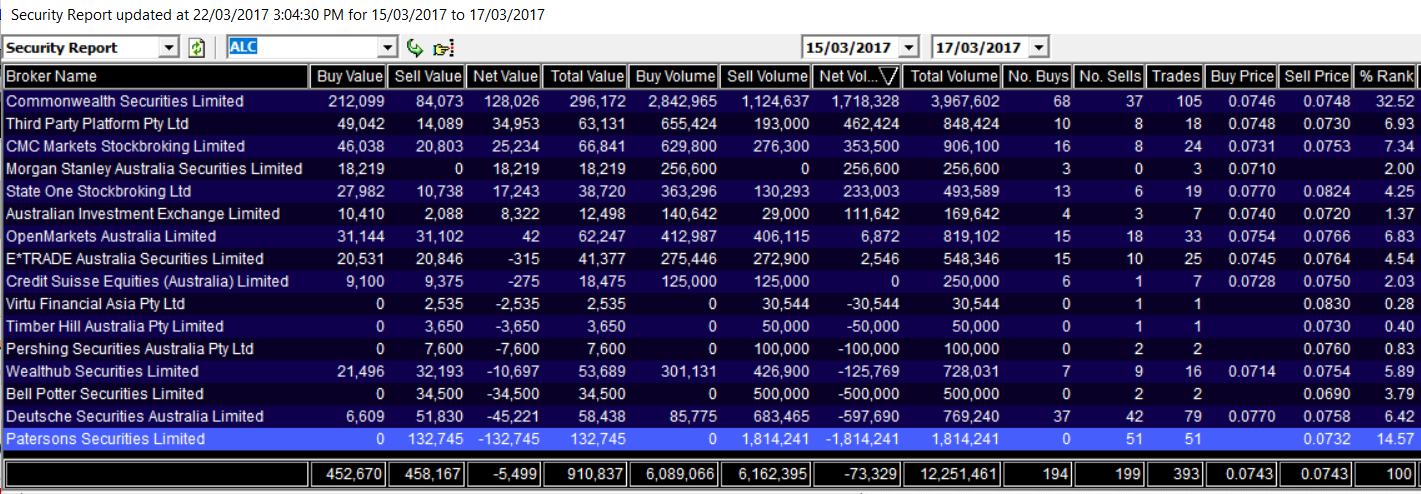Image resolution: width=1421 pixels, height=494 pixels.
Task: Sort by the Buy Value column header
Action: [349, 76]
